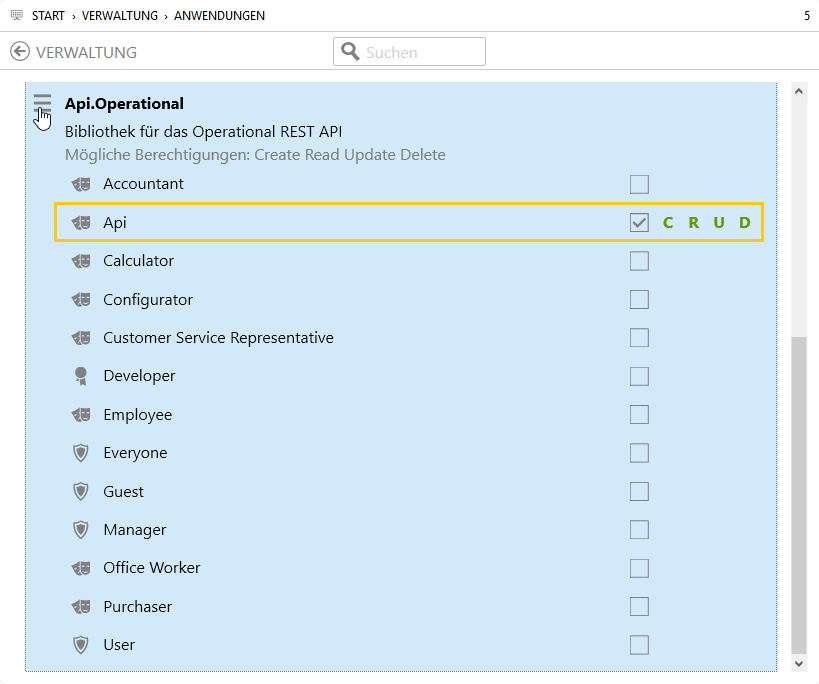The image size is (819, 684).
Task: Click the Office Worker mask icon
Action: point(81,568)
